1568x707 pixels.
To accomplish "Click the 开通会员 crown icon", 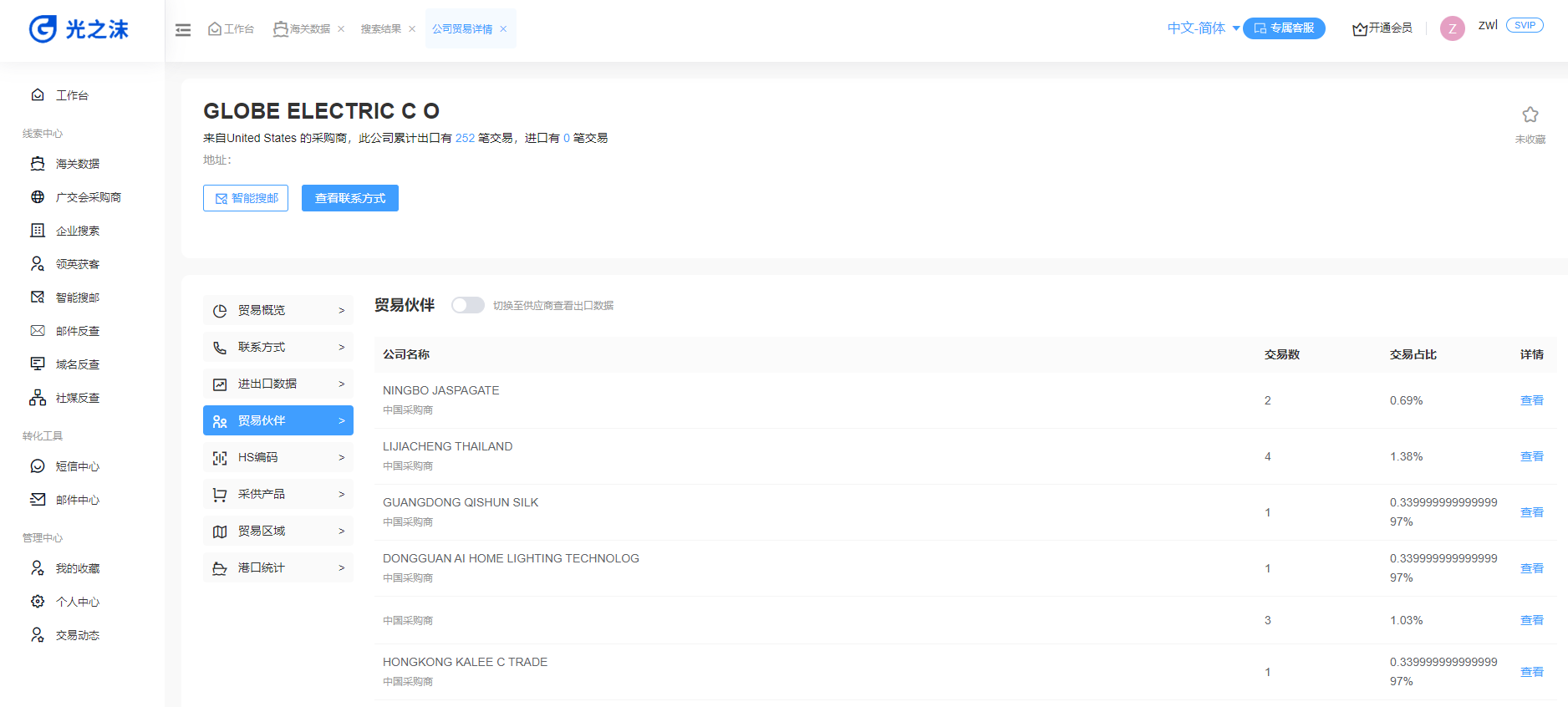I will [1360, 29].
